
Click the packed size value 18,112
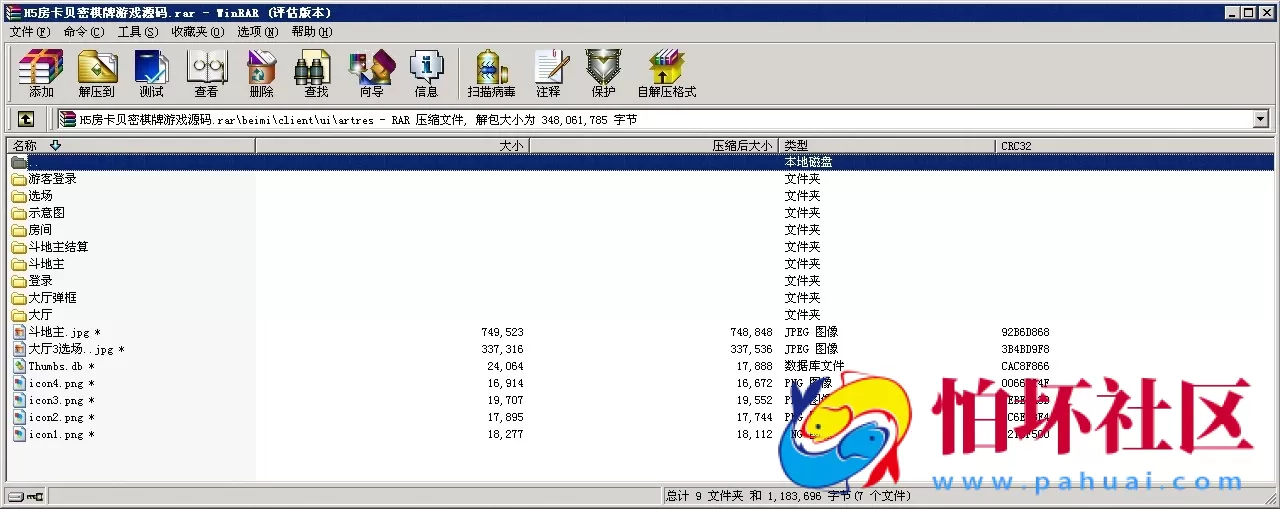754,434
